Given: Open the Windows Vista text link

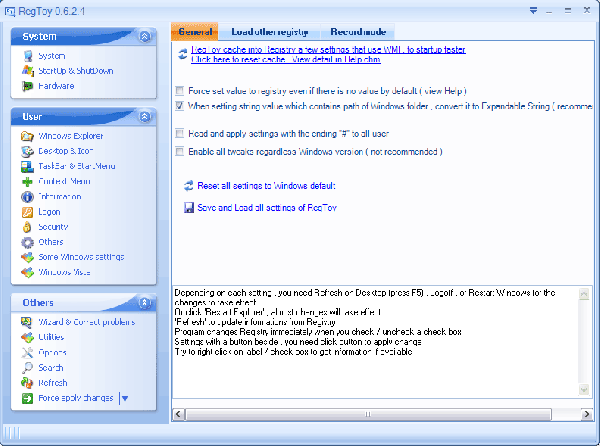Looking at the screenshot, I should [64, 272].
